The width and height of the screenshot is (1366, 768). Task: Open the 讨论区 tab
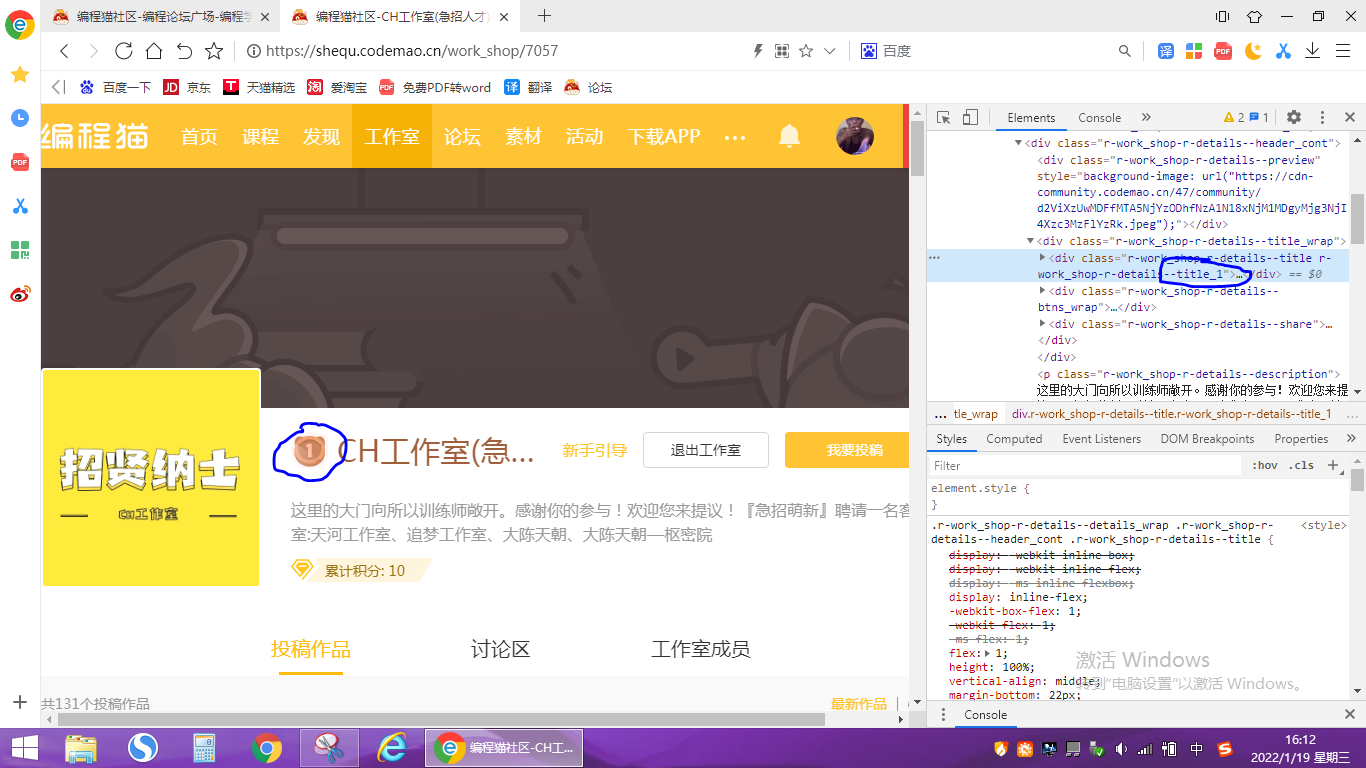(x=500, y=650)
